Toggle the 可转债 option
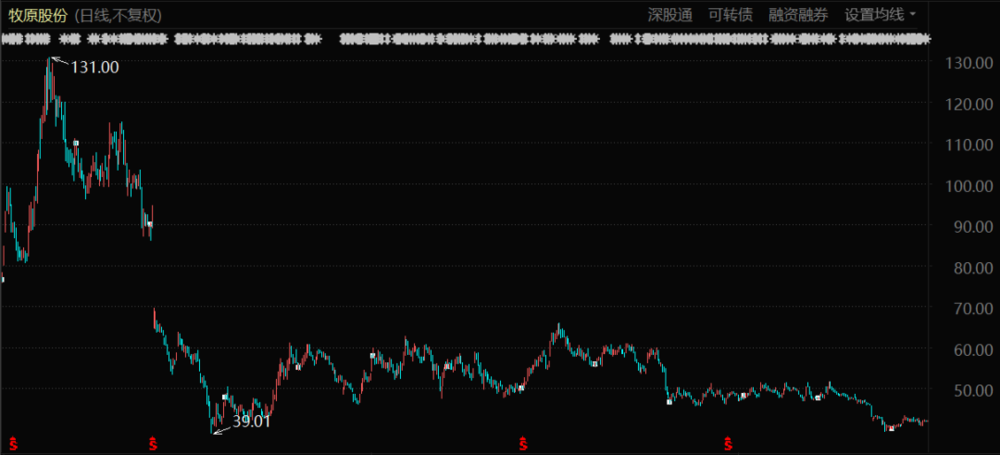This screenshot has height=455, width=1000. 729,15
